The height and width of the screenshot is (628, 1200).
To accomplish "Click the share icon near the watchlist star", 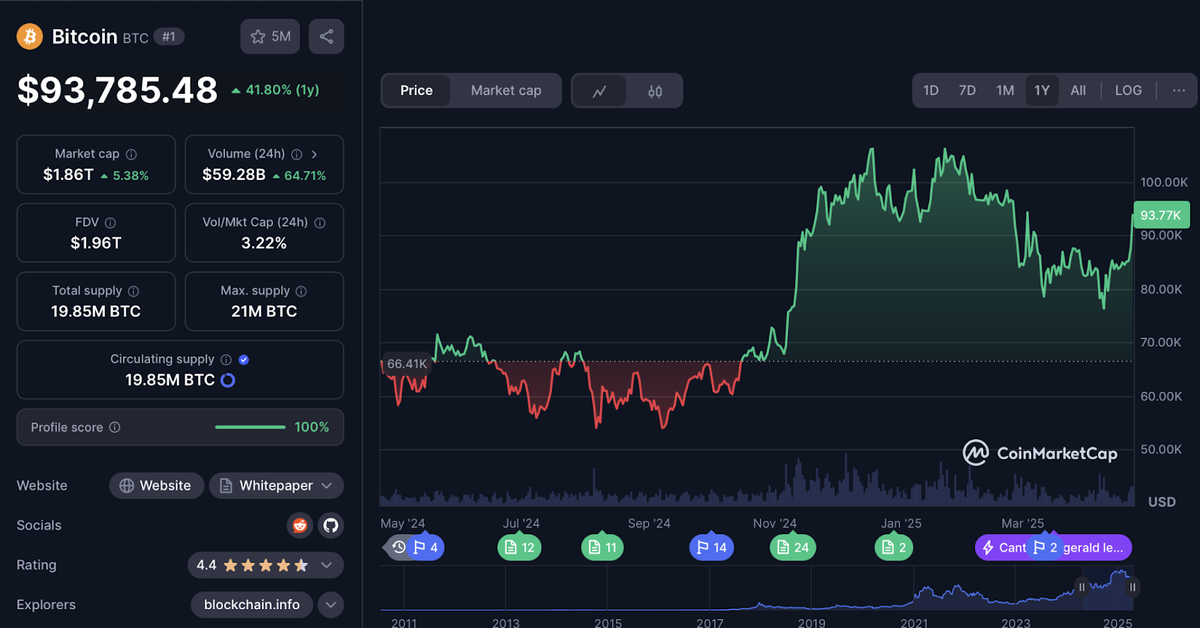I will pos(326,36).
